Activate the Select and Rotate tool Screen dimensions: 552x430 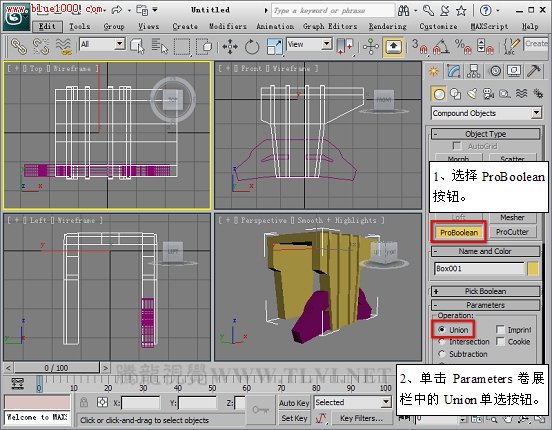point(252,46)
